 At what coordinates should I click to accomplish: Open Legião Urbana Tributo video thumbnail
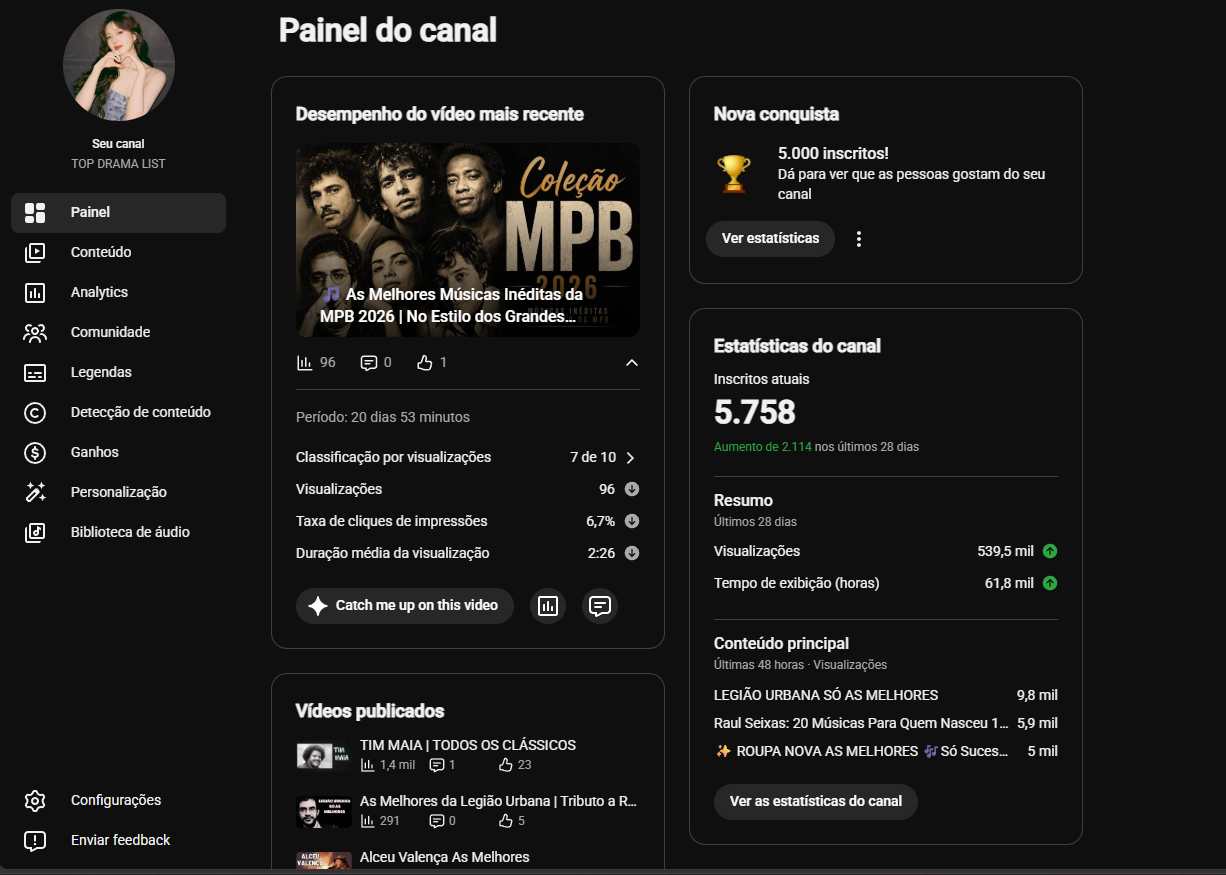coord(324,812)
